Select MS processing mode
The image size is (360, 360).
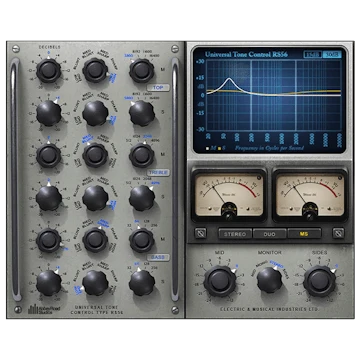click(x=304, y=234)
